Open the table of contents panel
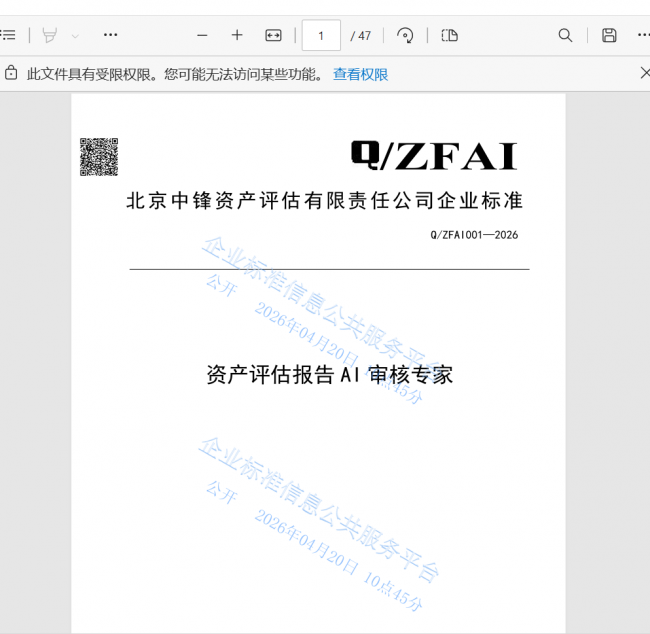 pos(8,35)
